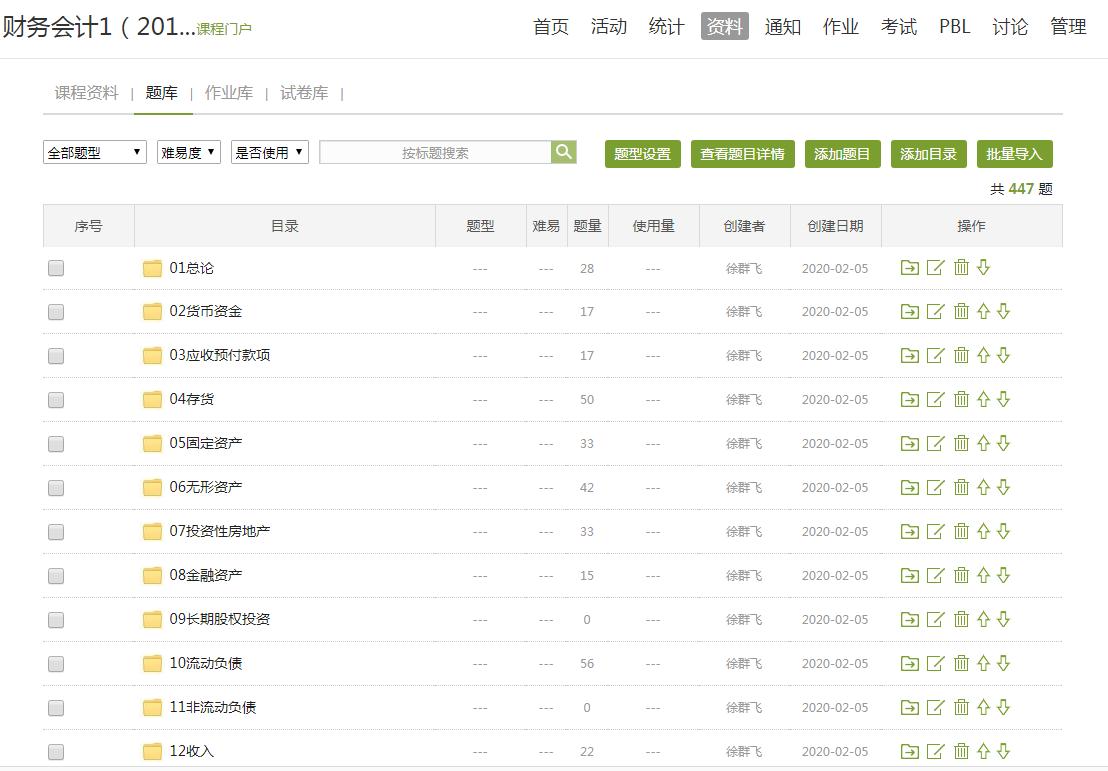Click the 按标题搜索 search field

(435, 153)
